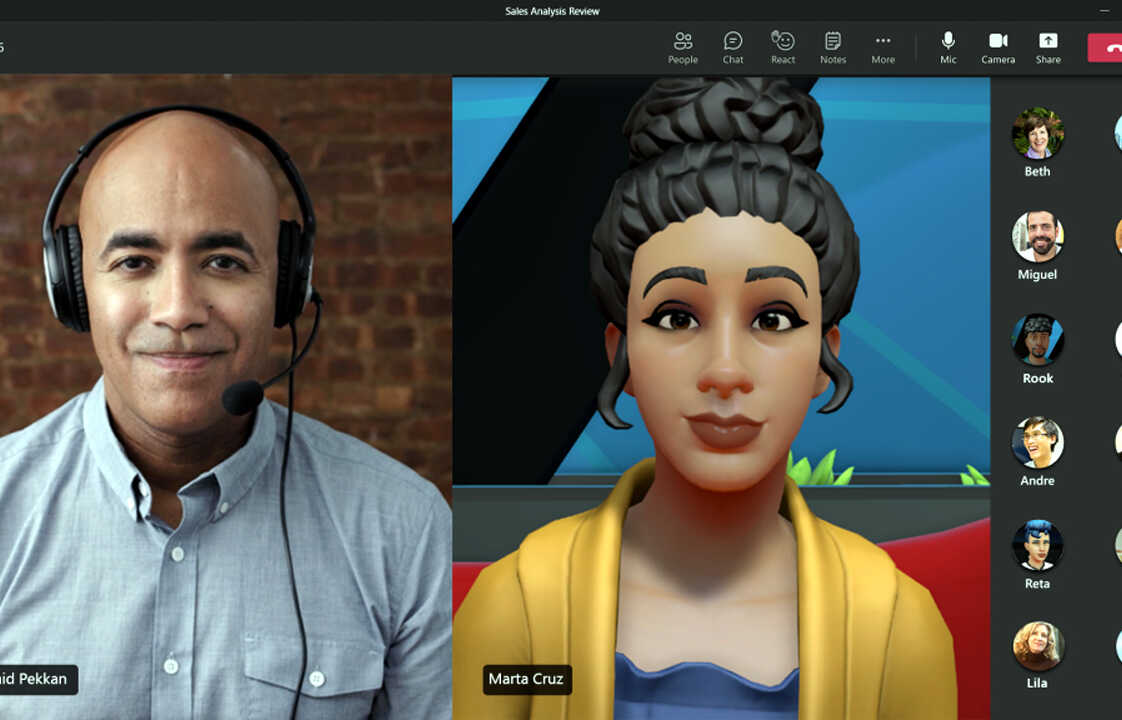Open the meeting Chat
Viewport: 1122px width, 720px height.
733,48
